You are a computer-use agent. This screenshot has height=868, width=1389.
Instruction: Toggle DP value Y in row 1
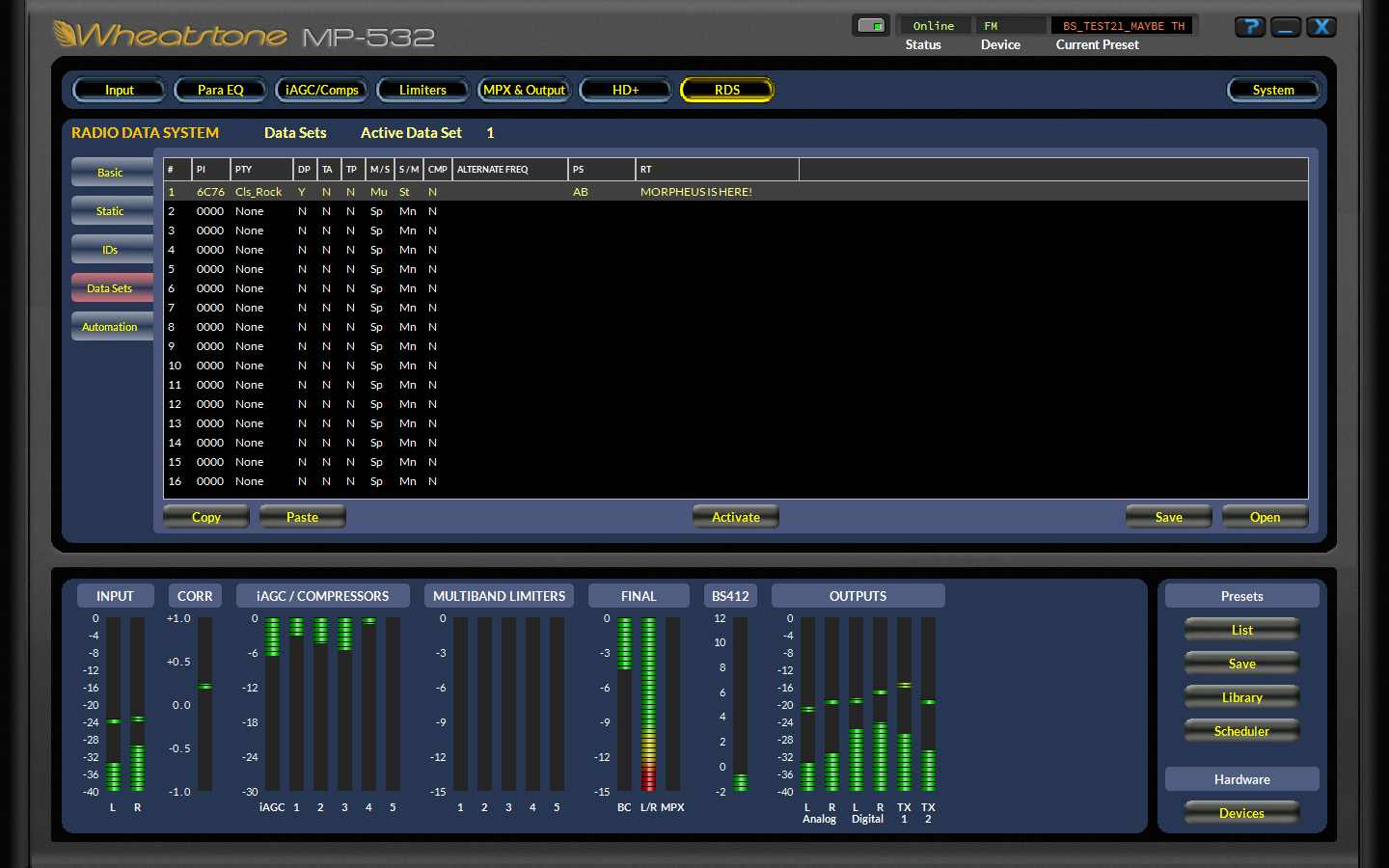tap(302, 192)
